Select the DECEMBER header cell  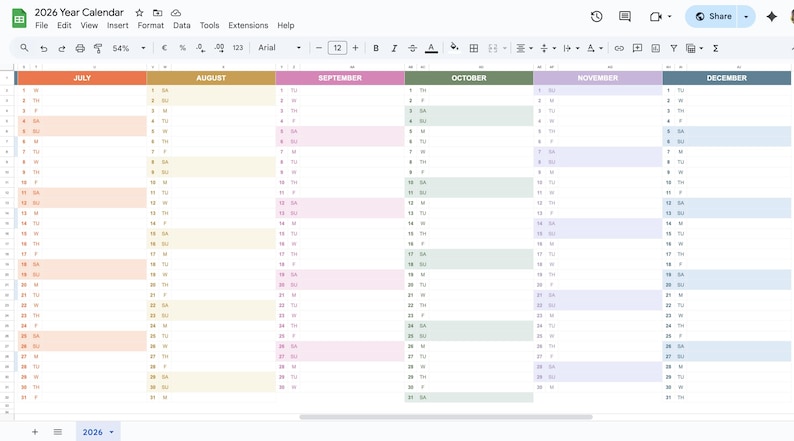click(727, 78)
